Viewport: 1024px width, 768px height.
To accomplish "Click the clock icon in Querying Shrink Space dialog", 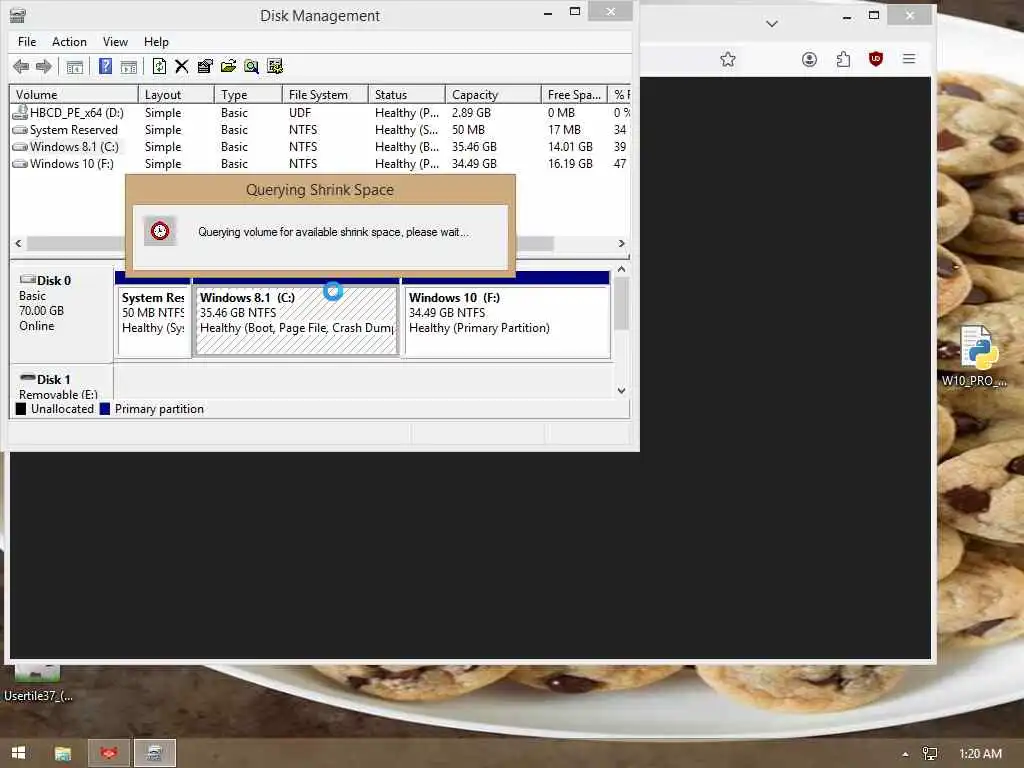I will 160,231.
